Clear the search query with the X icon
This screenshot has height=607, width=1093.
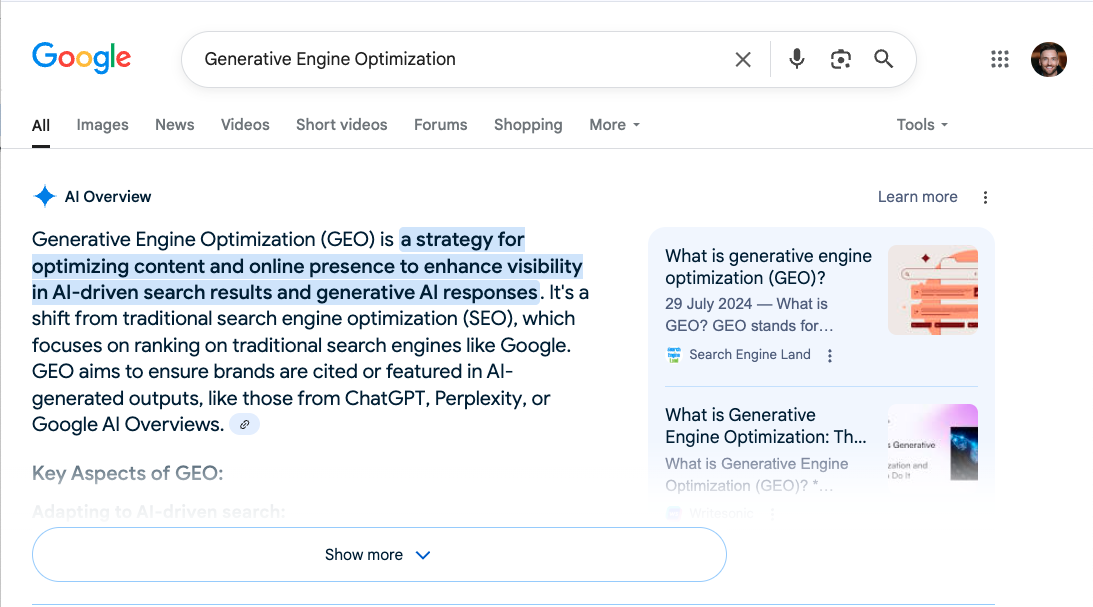click(x=743, y=60)
